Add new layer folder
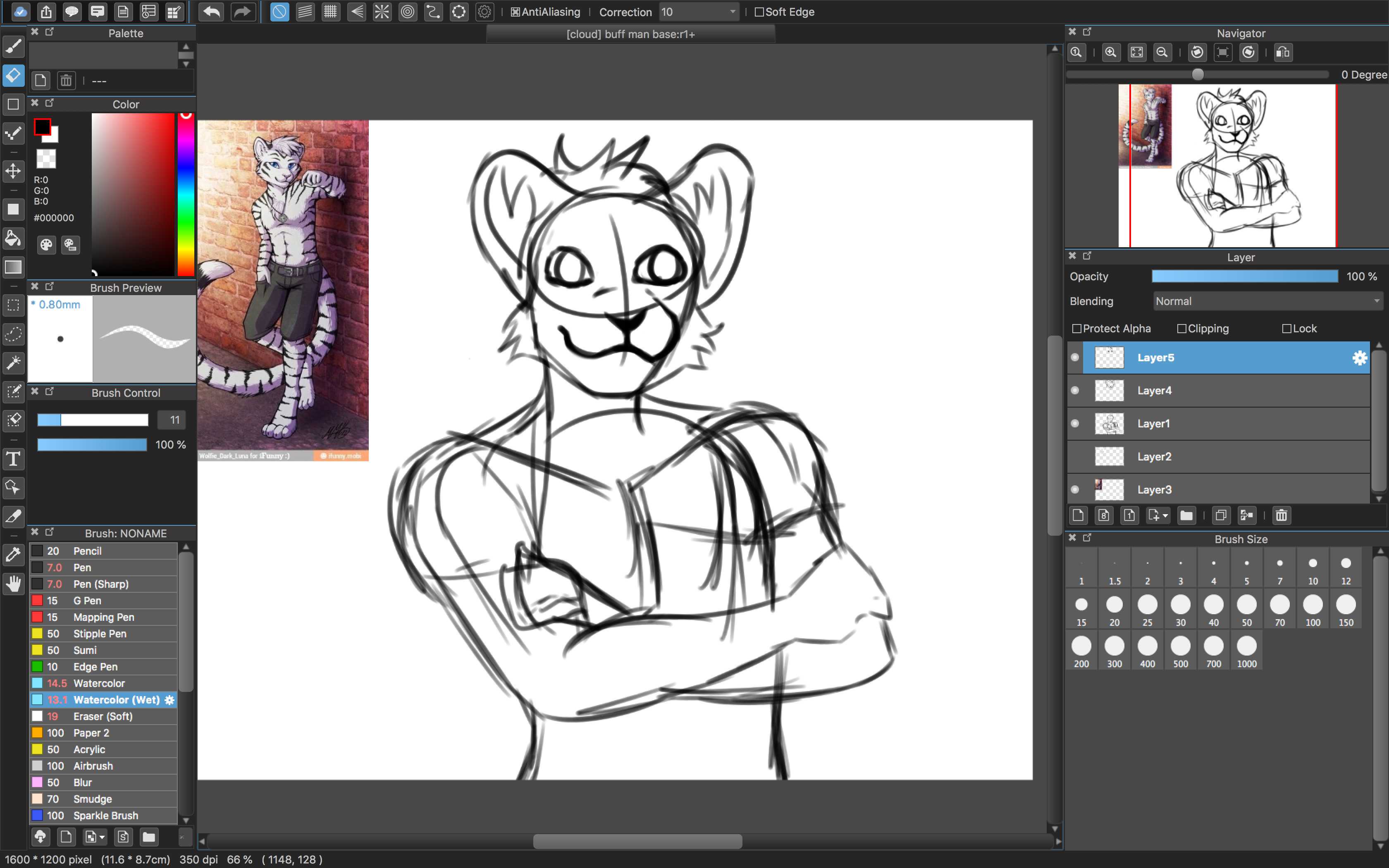The image size is (1389, 868). (x=1186, y=515)
